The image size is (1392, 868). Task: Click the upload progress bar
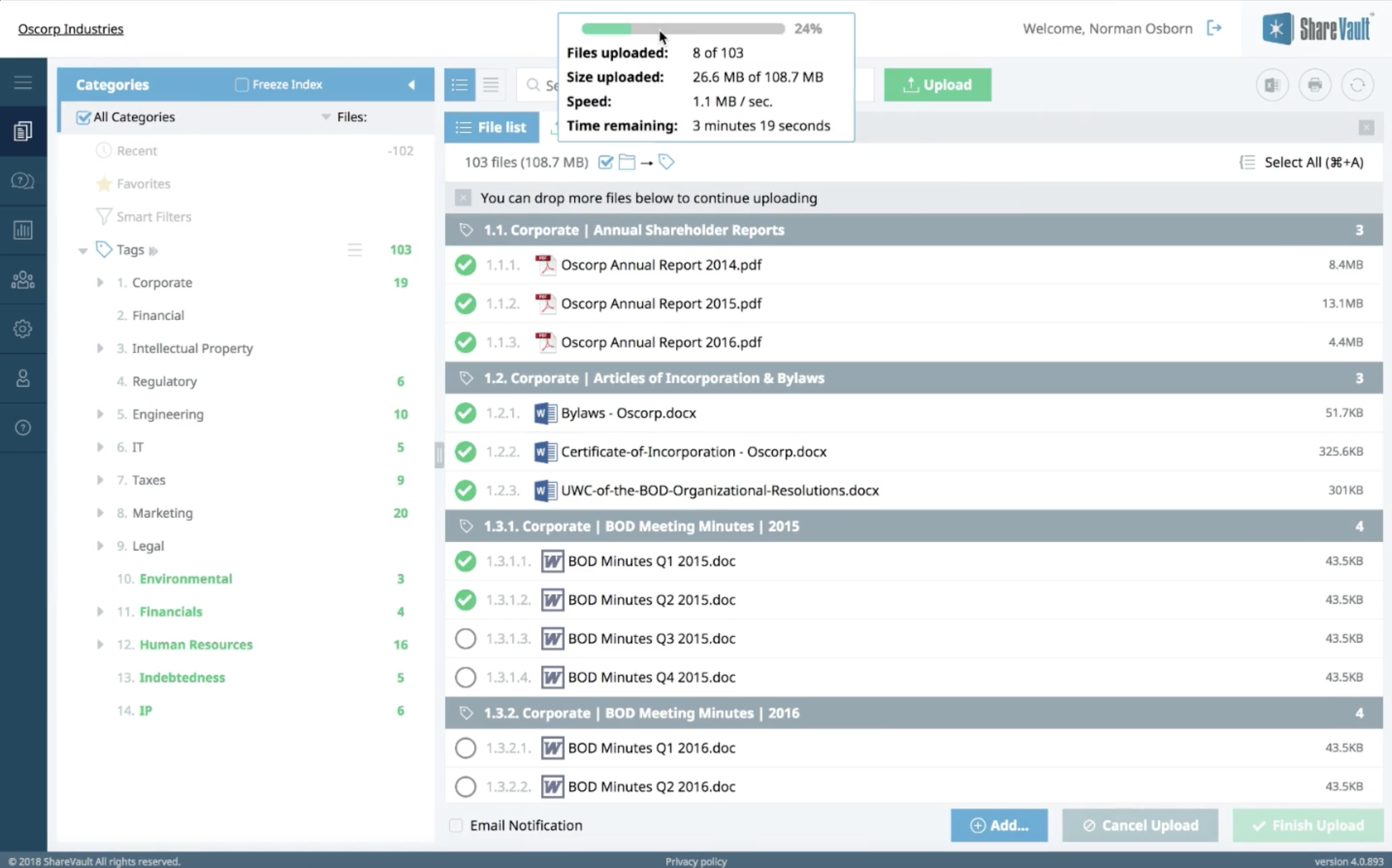pos(683,29)
